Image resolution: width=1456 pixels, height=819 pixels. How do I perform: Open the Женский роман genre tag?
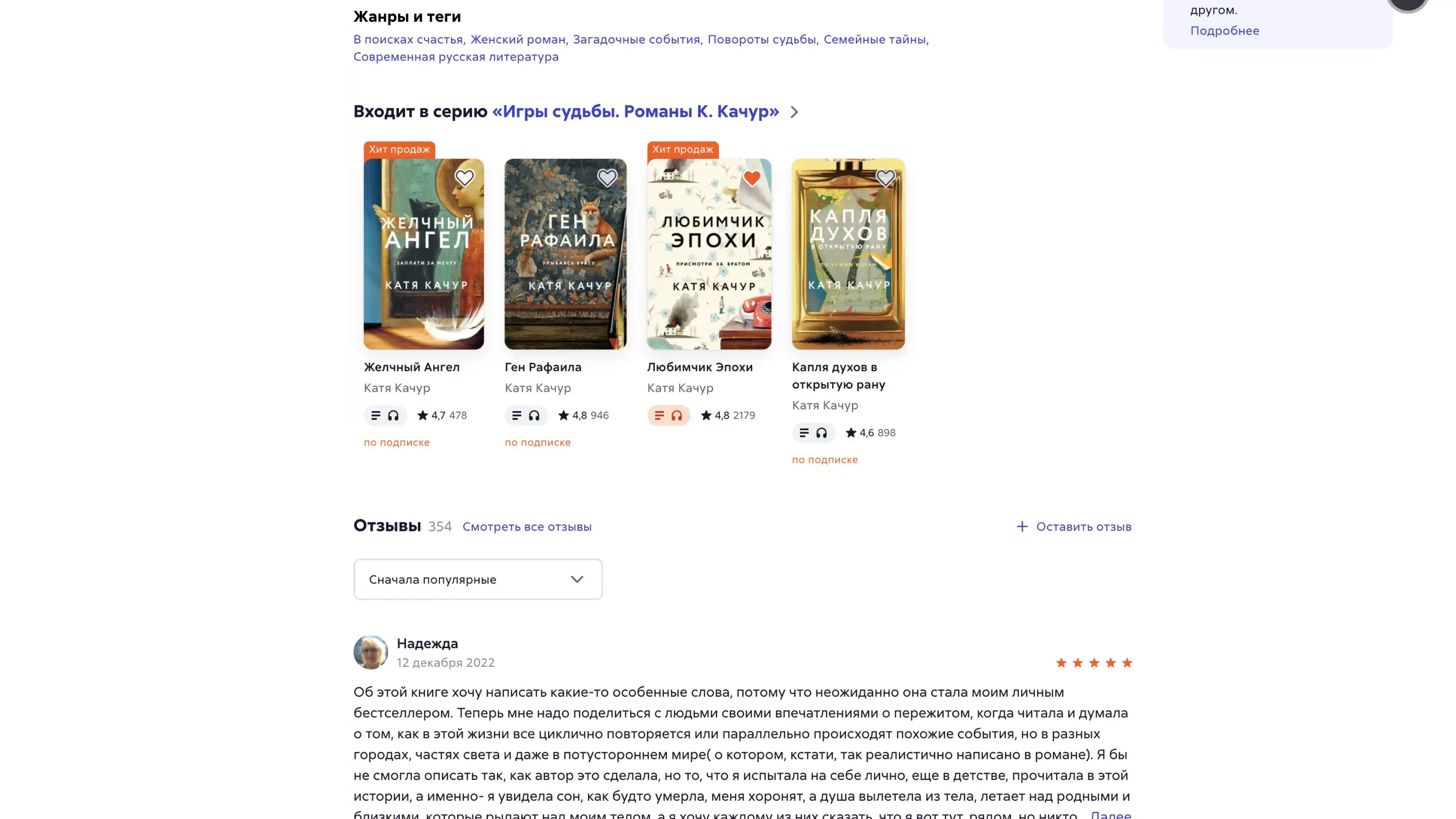click(518, 39)
